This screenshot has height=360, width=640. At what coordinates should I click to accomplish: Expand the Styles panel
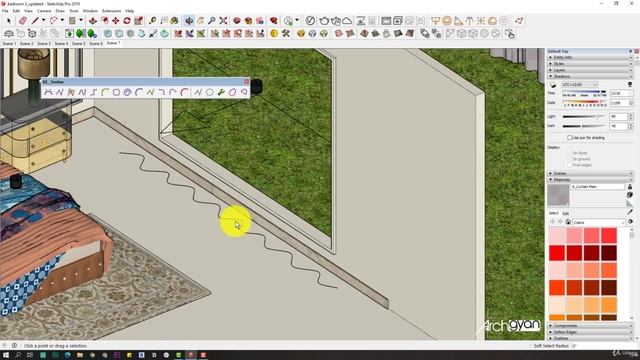click(x=590, y=64)
